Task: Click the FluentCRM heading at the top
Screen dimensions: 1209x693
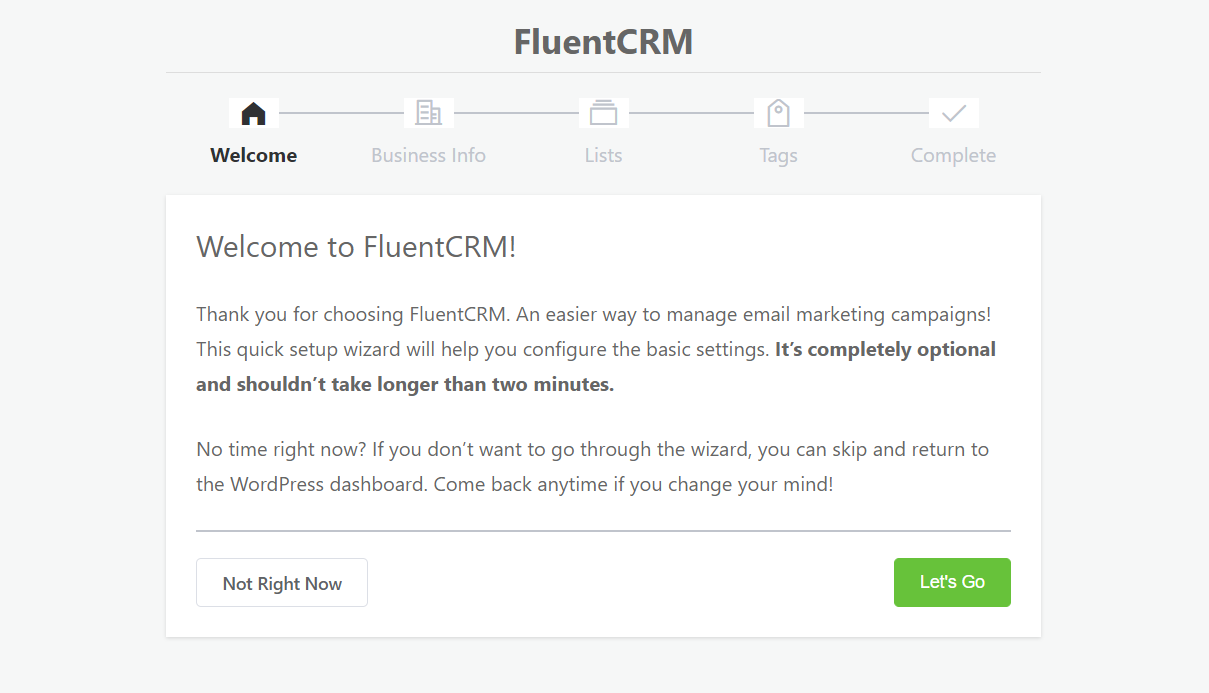Action: click(x=603, y=41)
